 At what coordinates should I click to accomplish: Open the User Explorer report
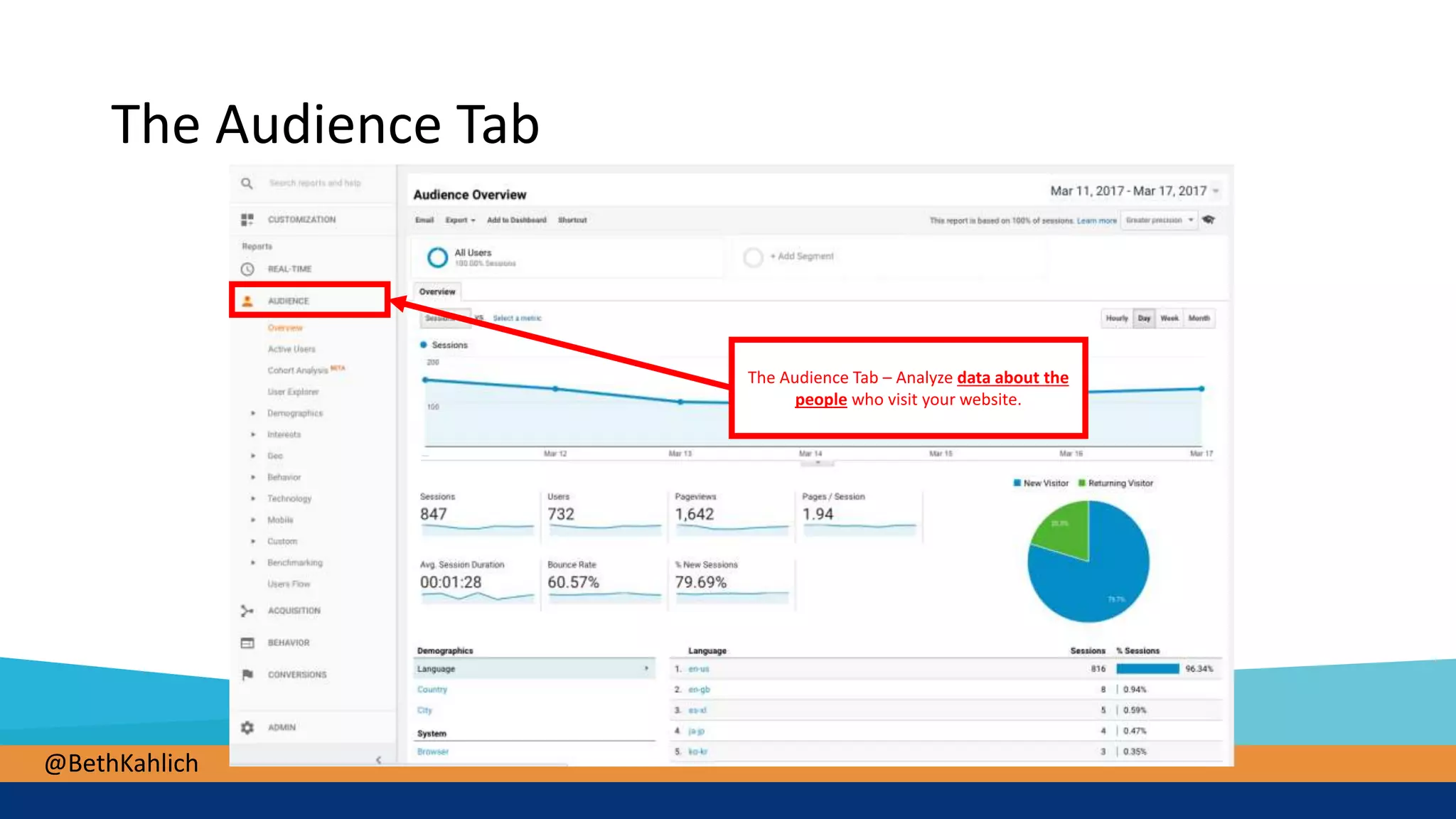coord(293,392)
